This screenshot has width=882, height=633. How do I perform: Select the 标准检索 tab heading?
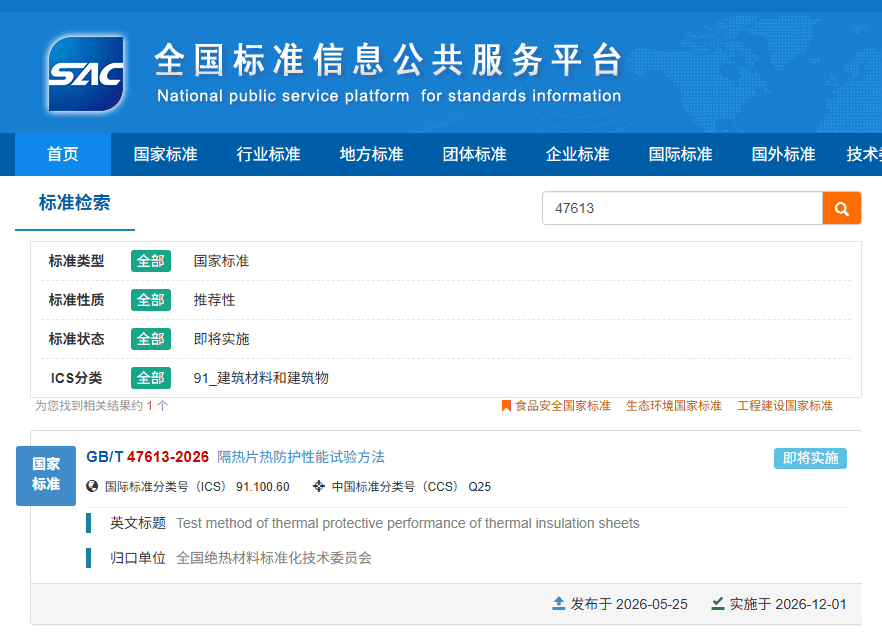click(x=74, y=203)
